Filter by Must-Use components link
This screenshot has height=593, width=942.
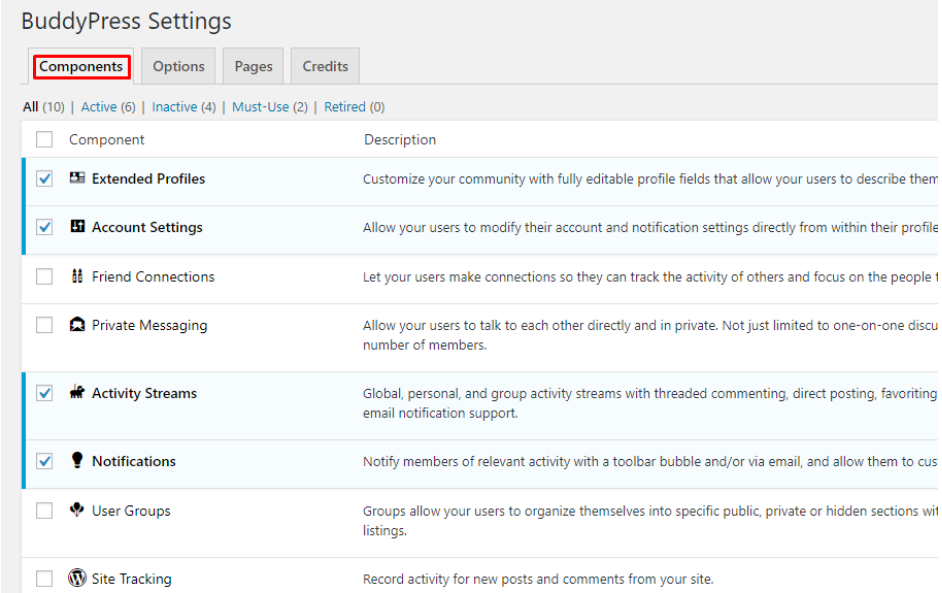click(x=260, y=107)
